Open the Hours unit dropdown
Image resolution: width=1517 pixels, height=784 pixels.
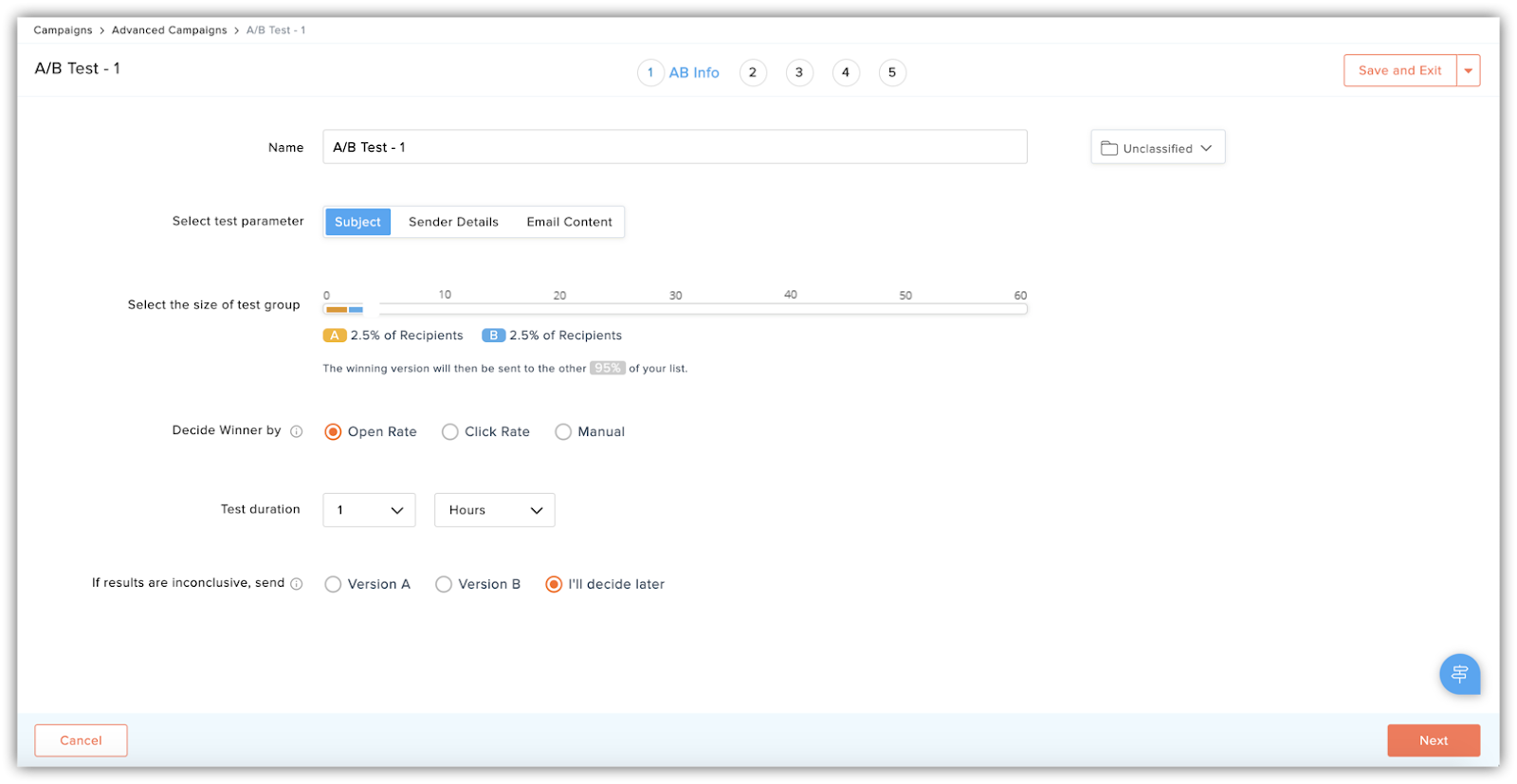point(494,510)
